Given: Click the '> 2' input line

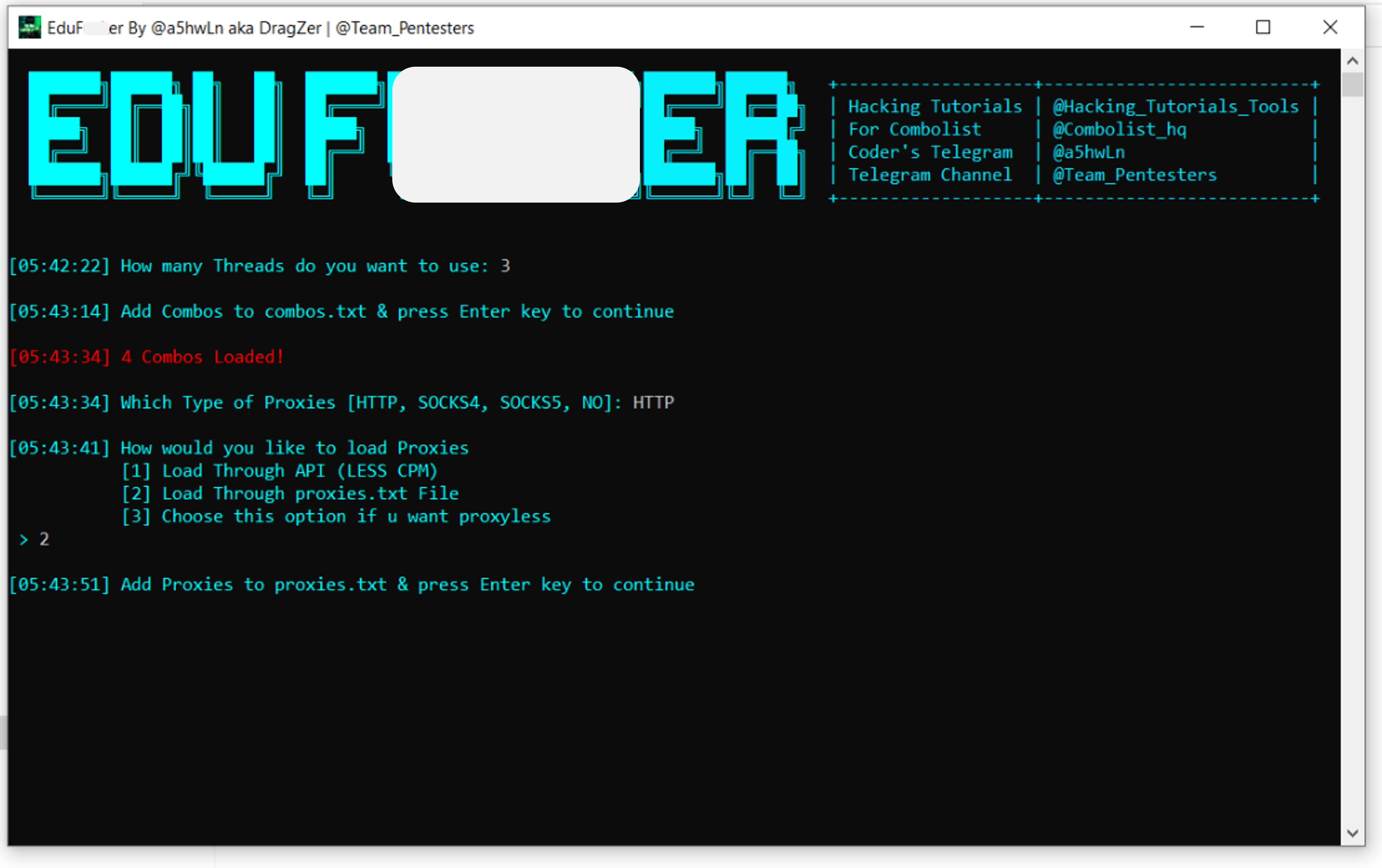Looking at the screenshot, I should [34, 539].
